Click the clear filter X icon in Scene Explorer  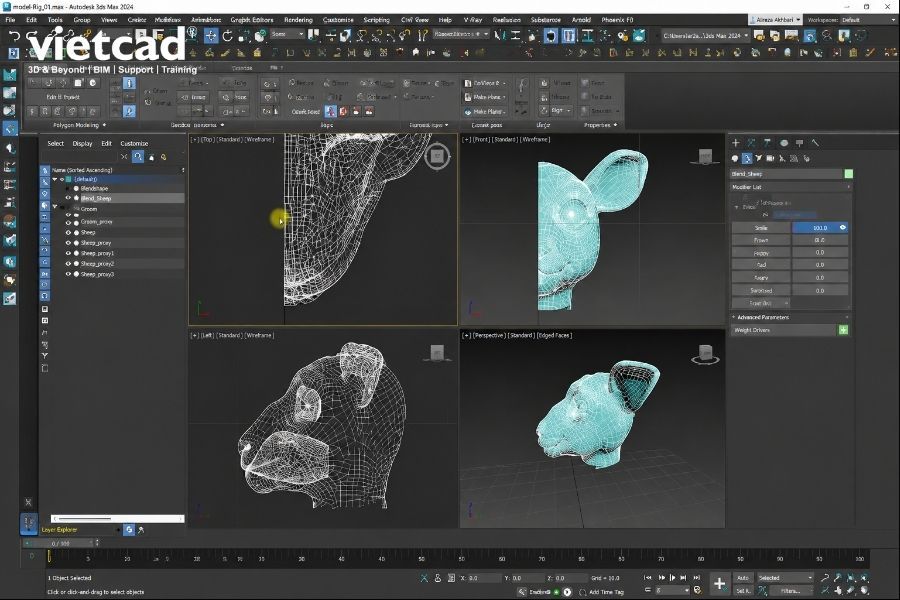click(x=124, y=157)
